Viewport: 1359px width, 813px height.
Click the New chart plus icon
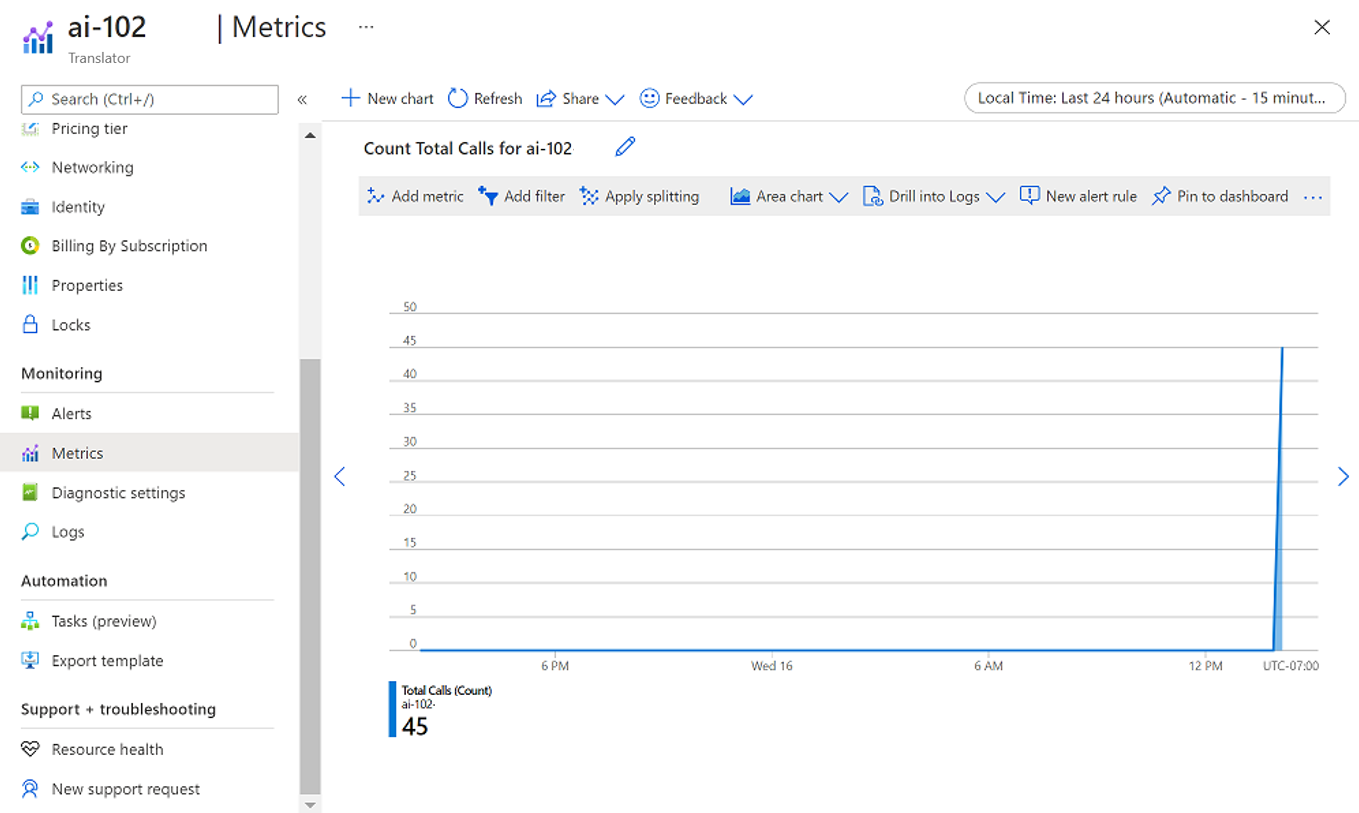point(350,98)
